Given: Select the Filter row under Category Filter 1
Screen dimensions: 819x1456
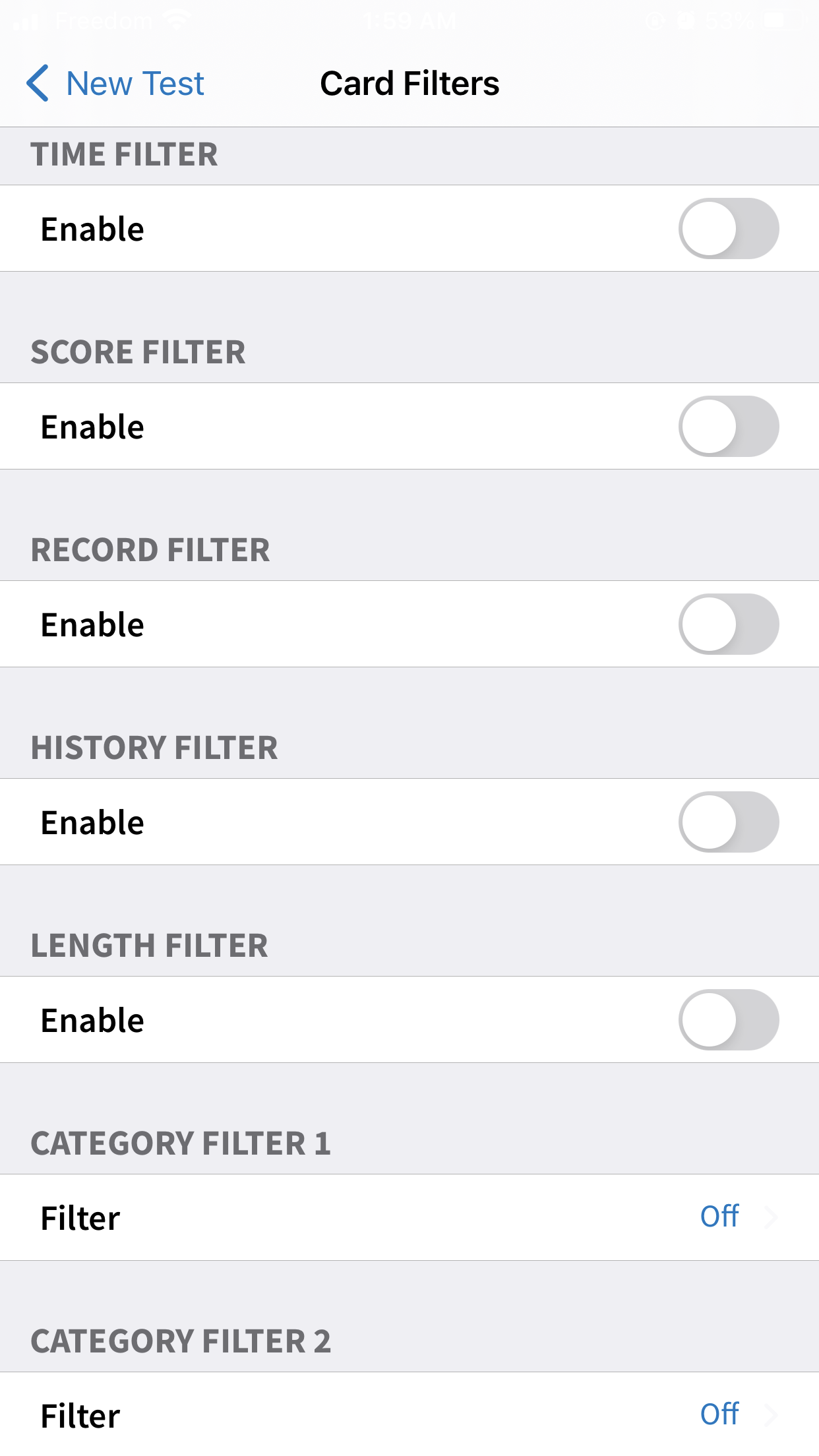Looking at the screenshot, I should pos(409,1217).
